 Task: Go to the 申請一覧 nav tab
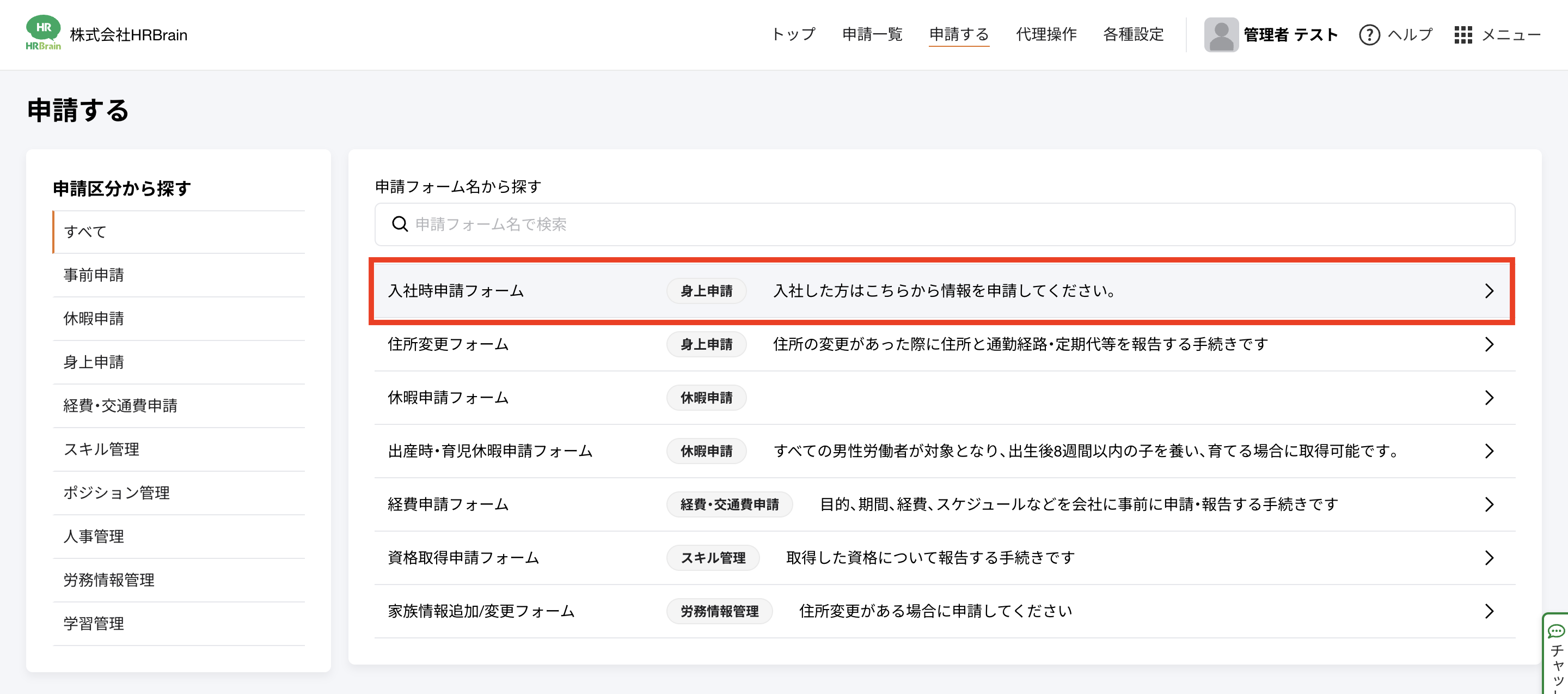point(872,35)
